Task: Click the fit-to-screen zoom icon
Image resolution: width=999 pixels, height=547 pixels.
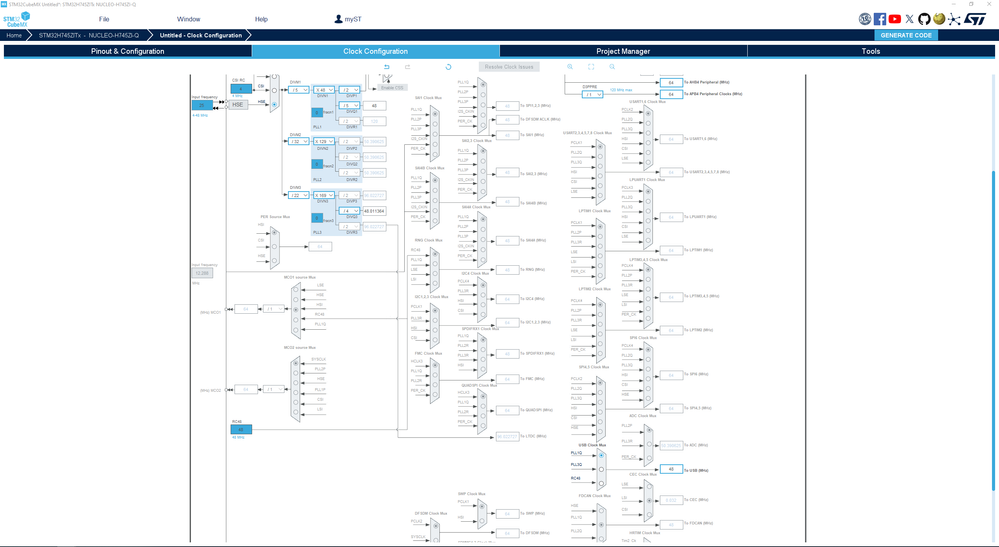Action: pyautogui.click(x=591, y=67)
